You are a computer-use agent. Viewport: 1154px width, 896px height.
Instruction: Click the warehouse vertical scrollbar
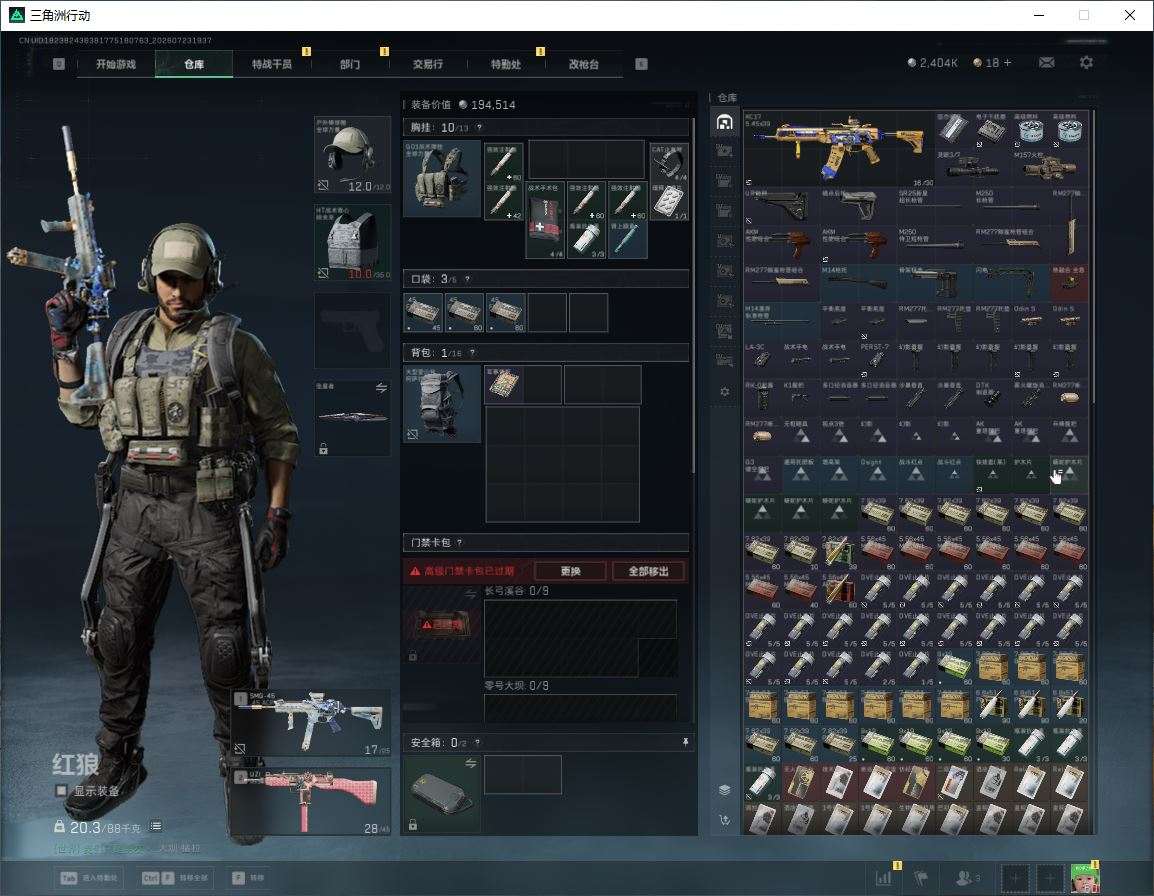pyautogui.click(x=1093, y=256)
